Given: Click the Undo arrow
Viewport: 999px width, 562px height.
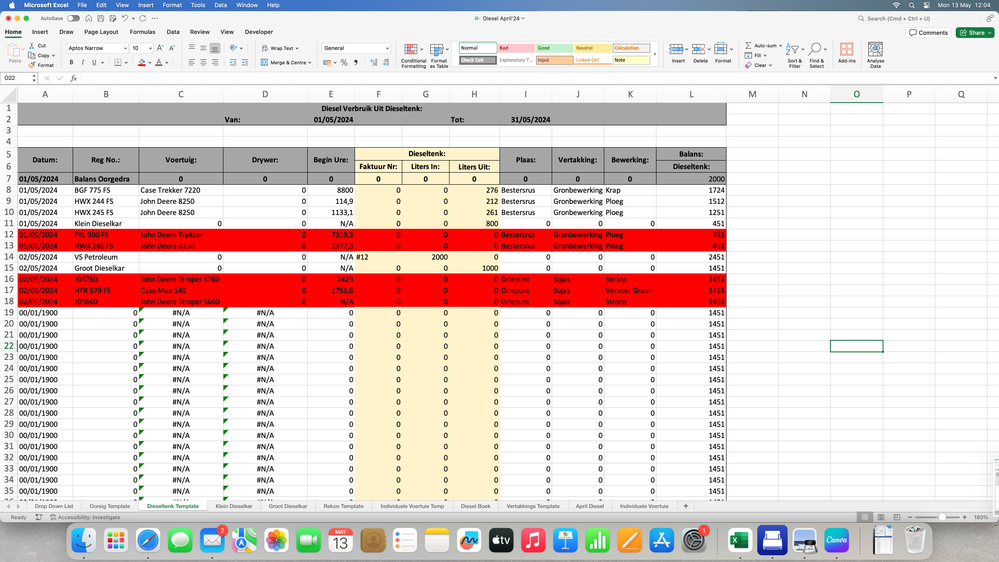Looking at the screenshot, I should point(125,18).
